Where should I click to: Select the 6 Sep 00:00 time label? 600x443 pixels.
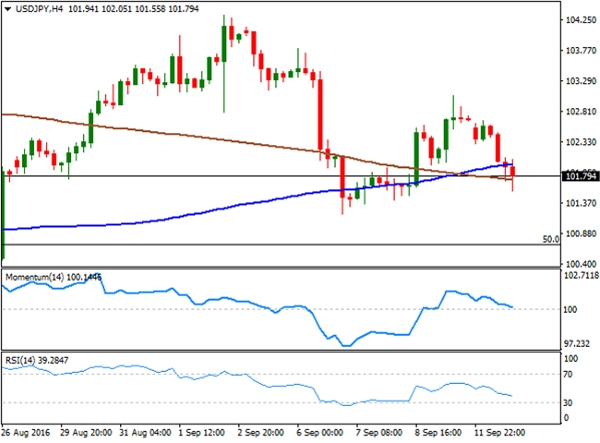[320, 433]
